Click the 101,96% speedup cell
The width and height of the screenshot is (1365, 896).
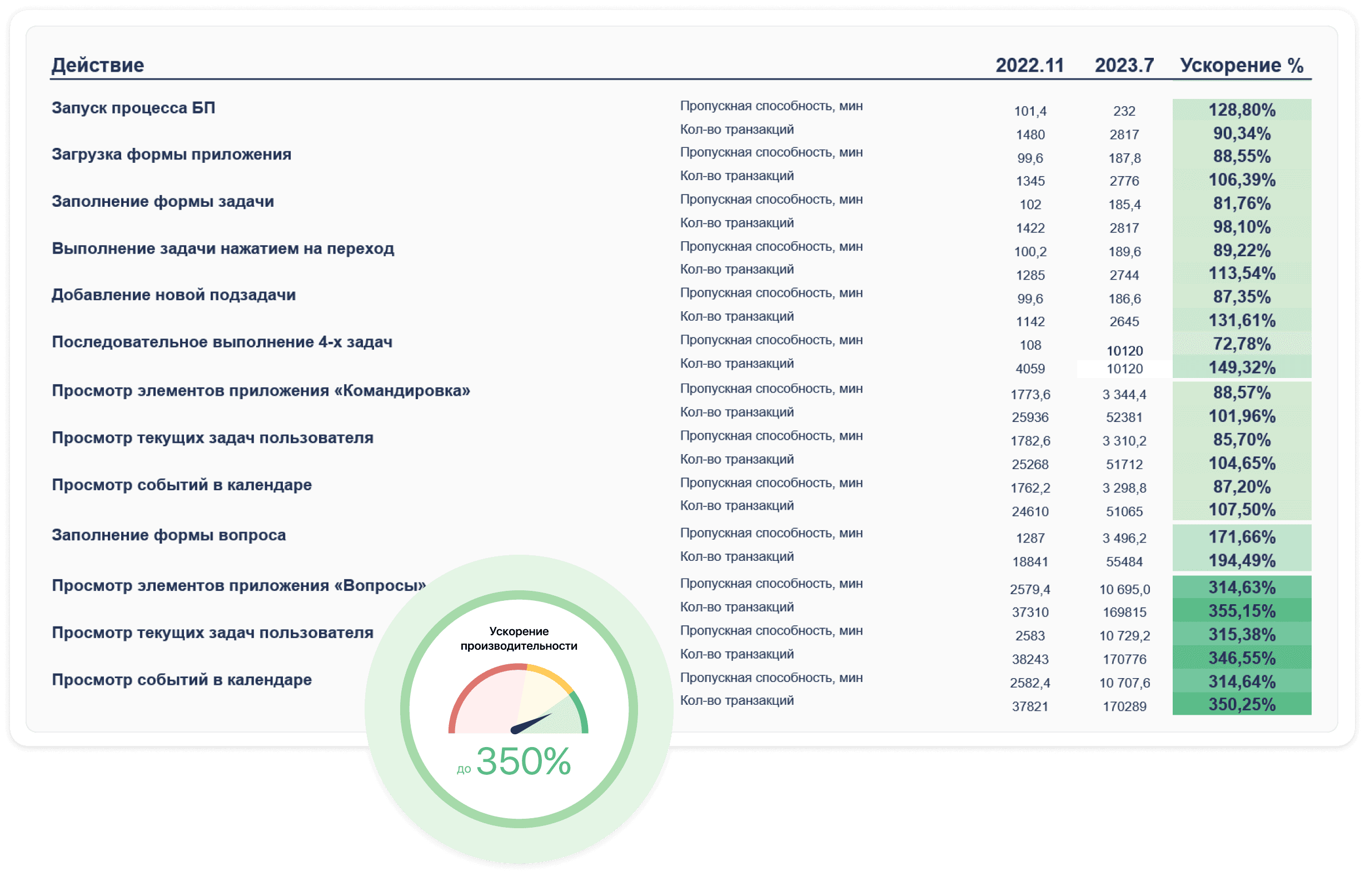[1242, 416]
